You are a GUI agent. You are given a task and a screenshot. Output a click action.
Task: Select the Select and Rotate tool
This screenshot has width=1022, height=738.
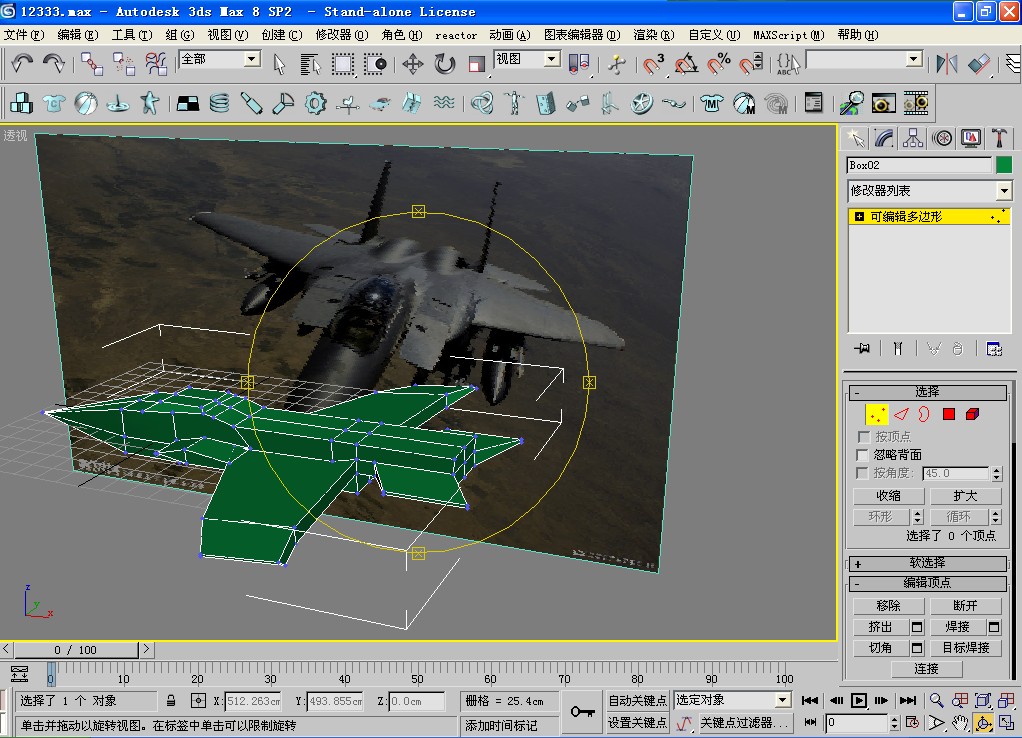point(445,64)
